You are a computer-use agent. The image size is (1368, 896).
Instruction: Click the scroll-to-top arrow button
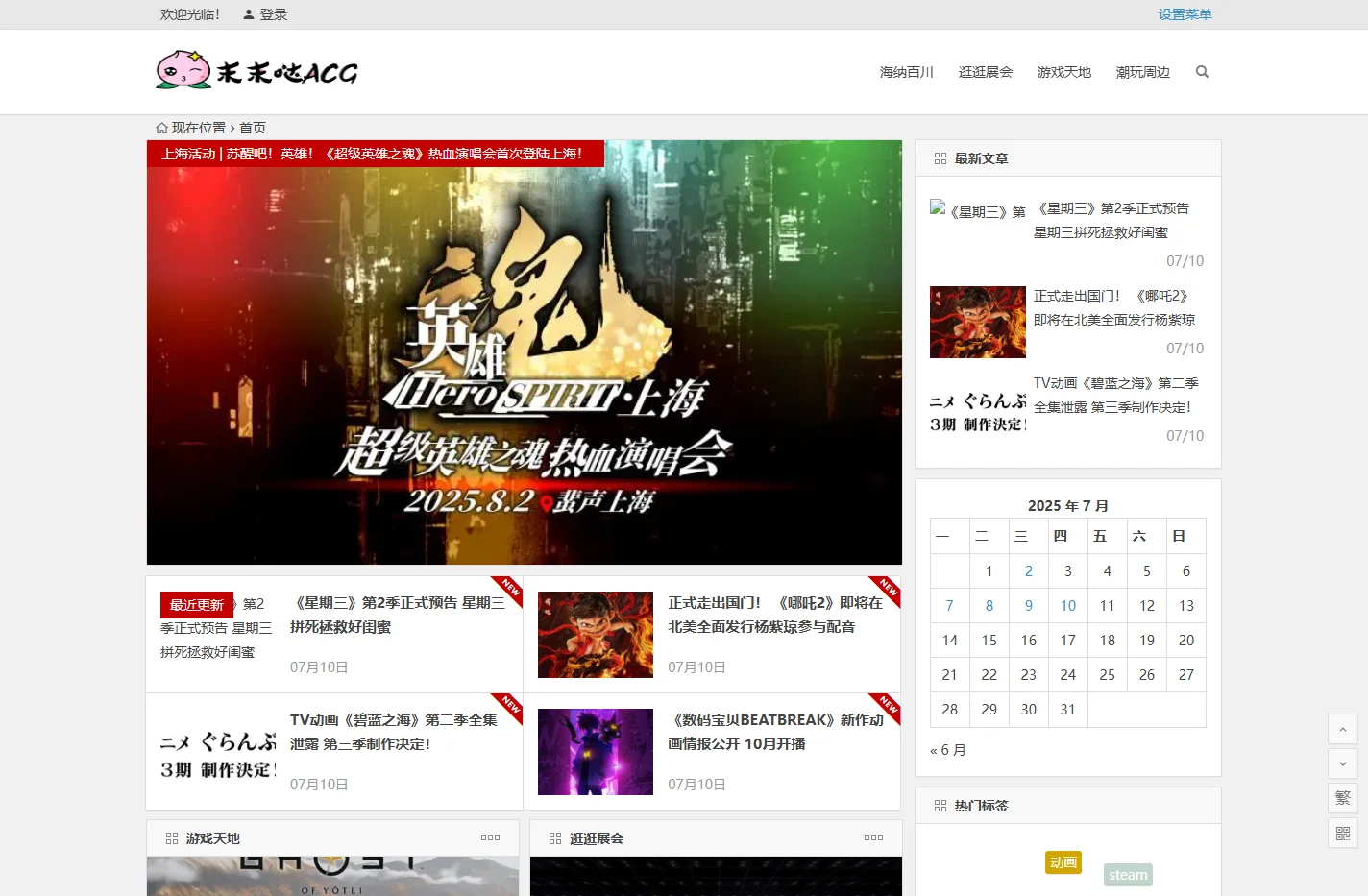[1343, 729]
